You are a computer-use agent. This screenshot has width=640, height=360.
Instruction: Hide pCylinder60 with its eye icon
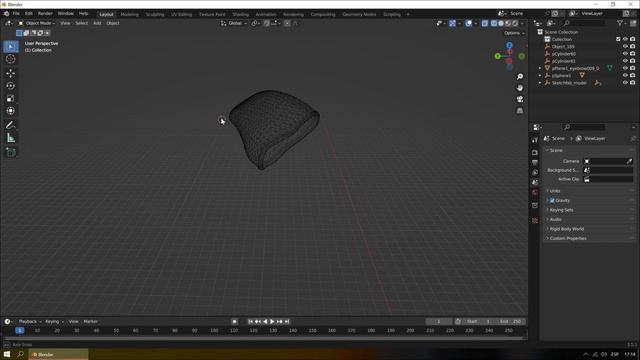625,53
